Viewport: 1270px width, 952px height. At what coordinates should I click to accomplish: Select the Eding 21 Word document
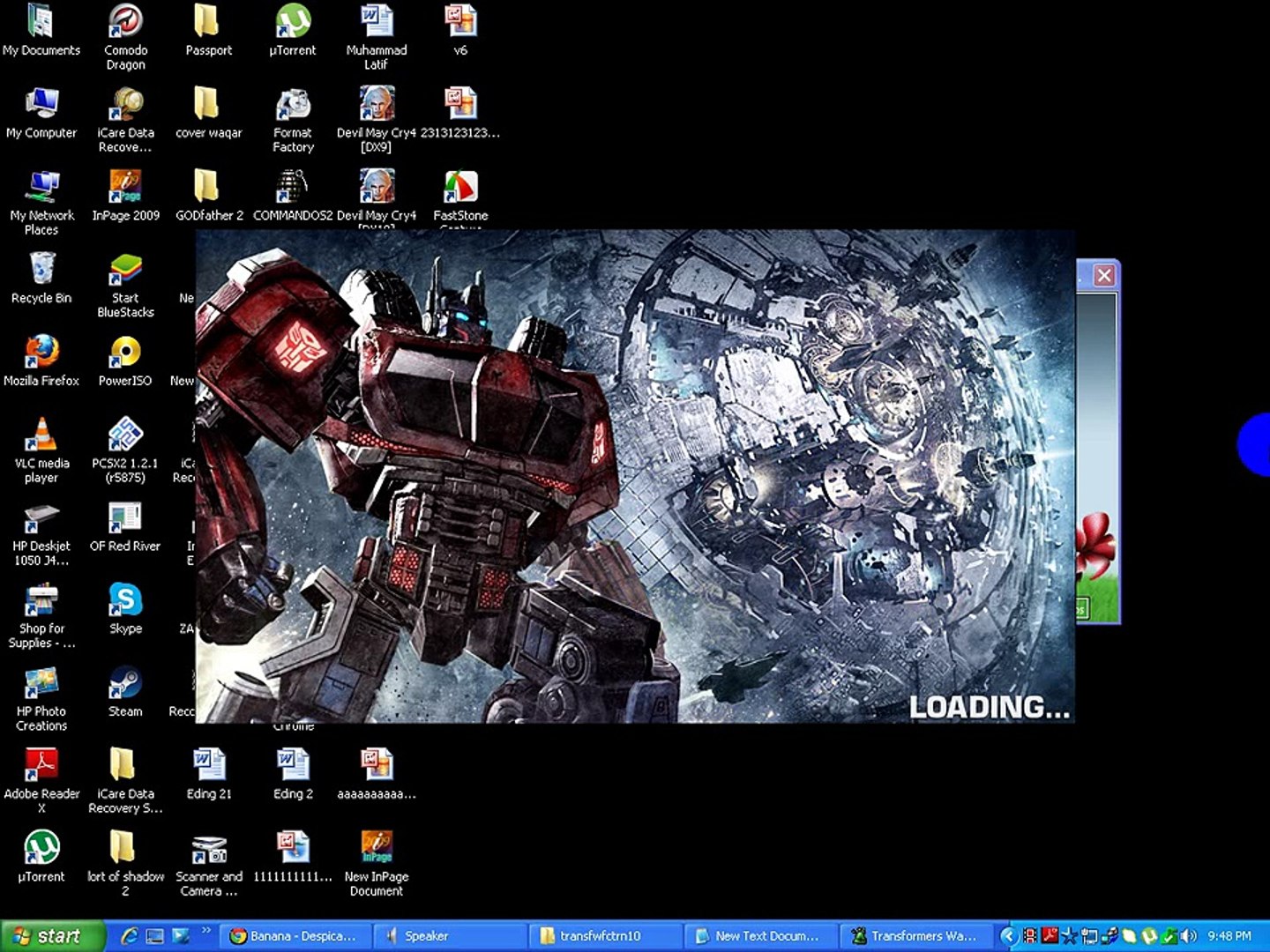pyautogui.click(x=209, y=774)
